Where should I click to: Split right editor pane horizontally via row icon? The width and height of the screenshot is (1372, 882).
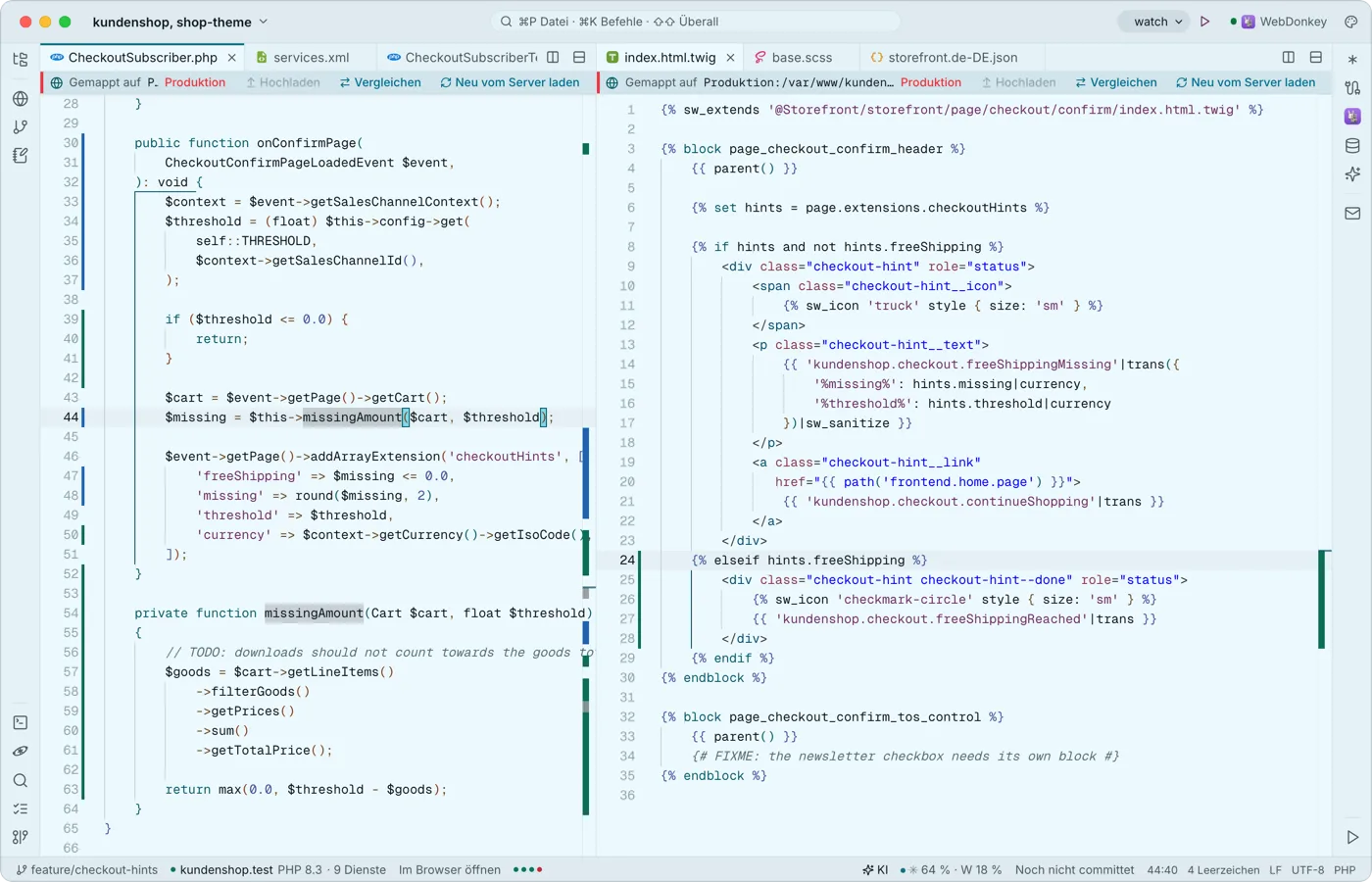click(1316, 58)
